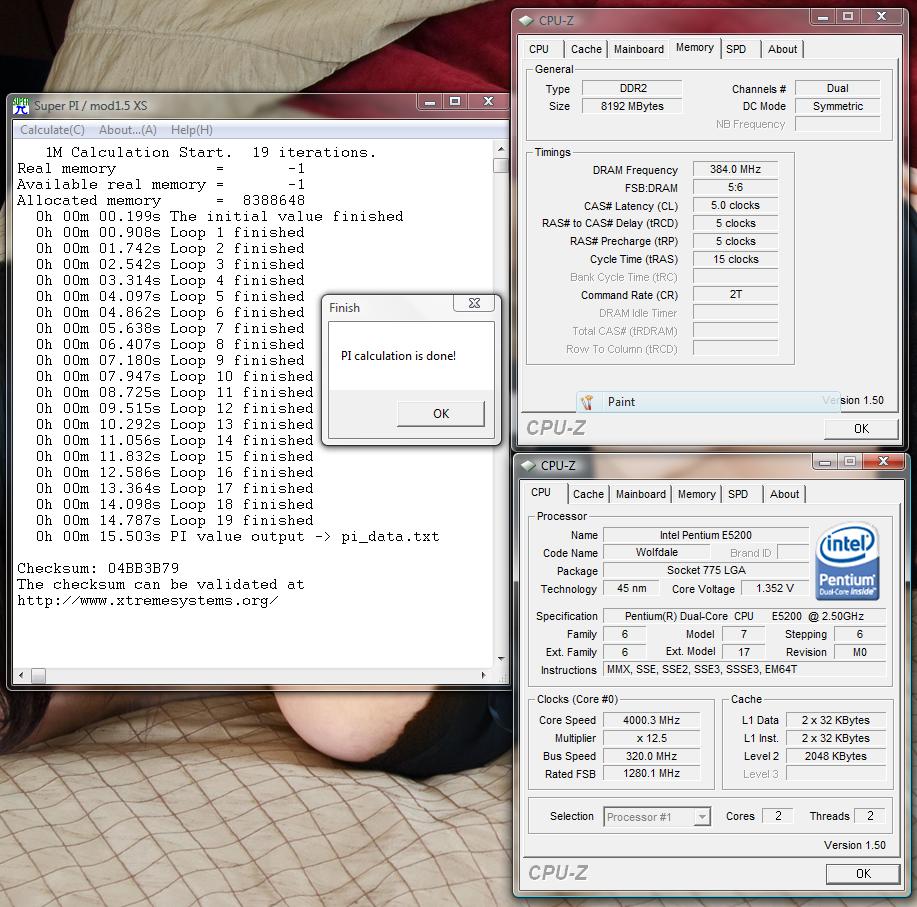Select Memory tab in upper CPU-Z window

pos(695,47)
